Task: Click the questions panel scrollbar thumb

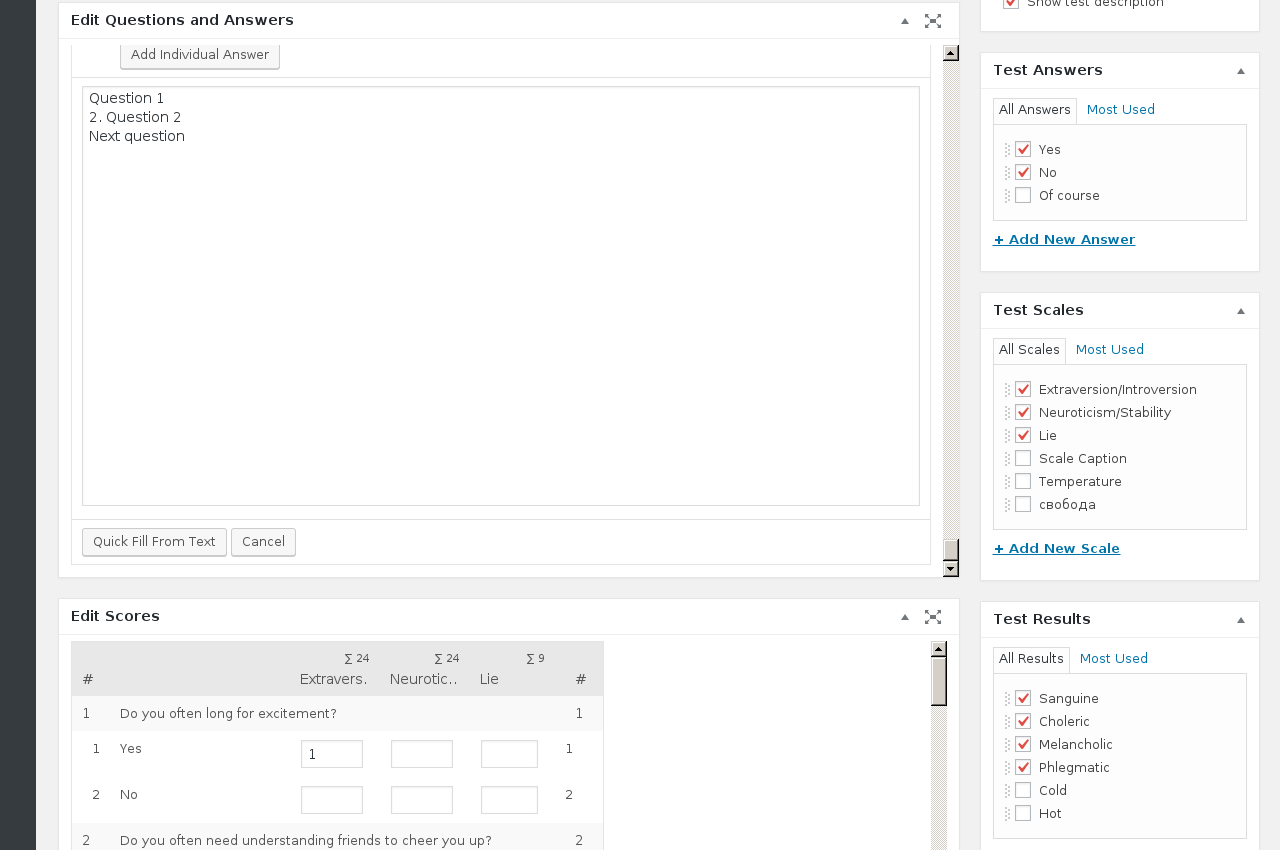Action: tap(951, 550)
